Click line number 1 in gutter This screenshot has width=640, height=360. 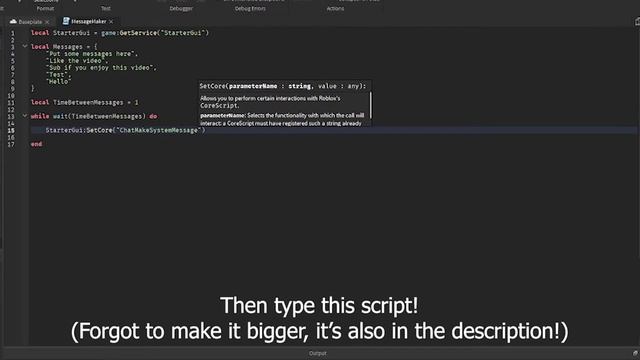13,33
